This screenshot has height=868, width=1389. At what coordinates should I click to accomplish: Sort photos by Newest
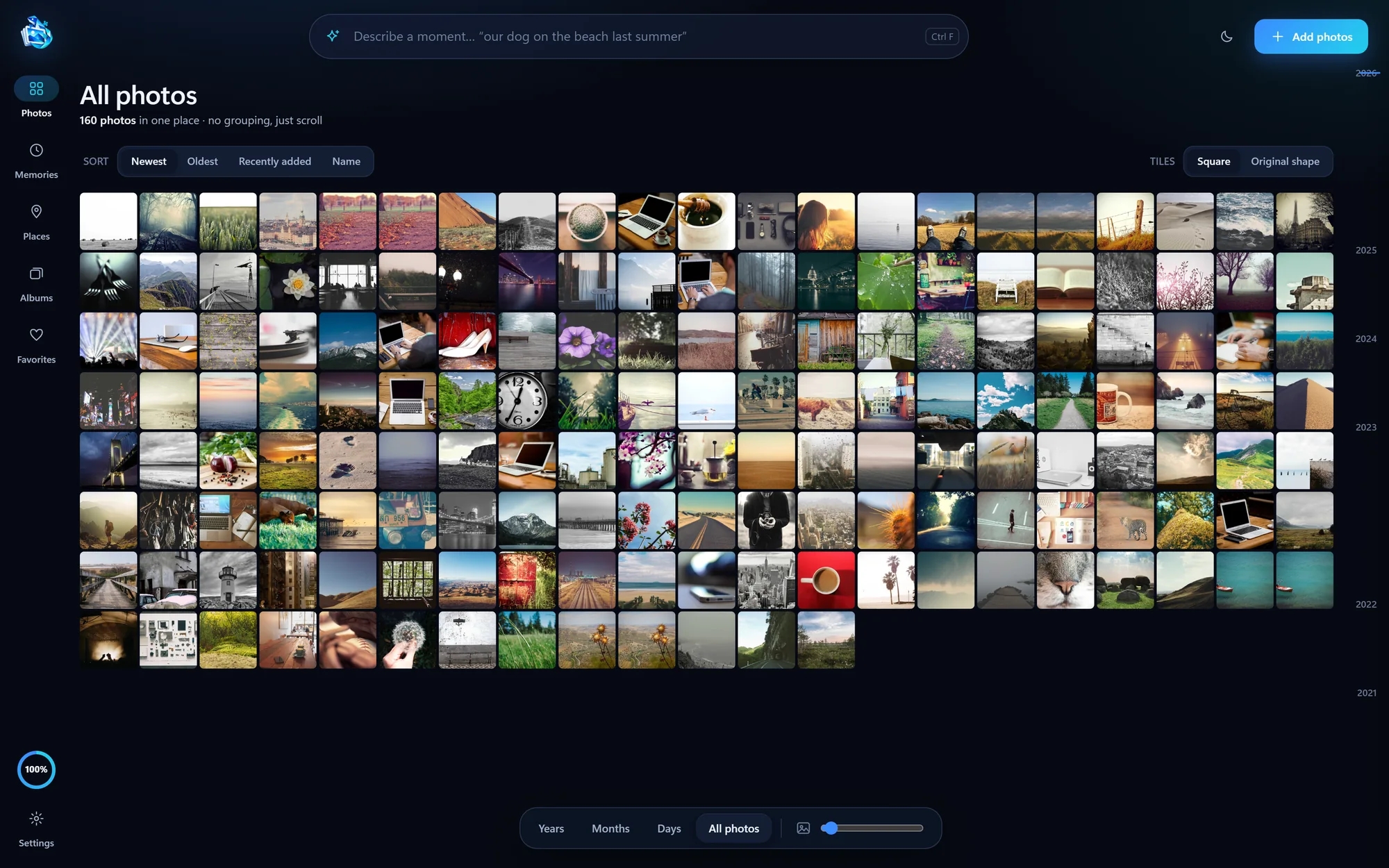149,161
